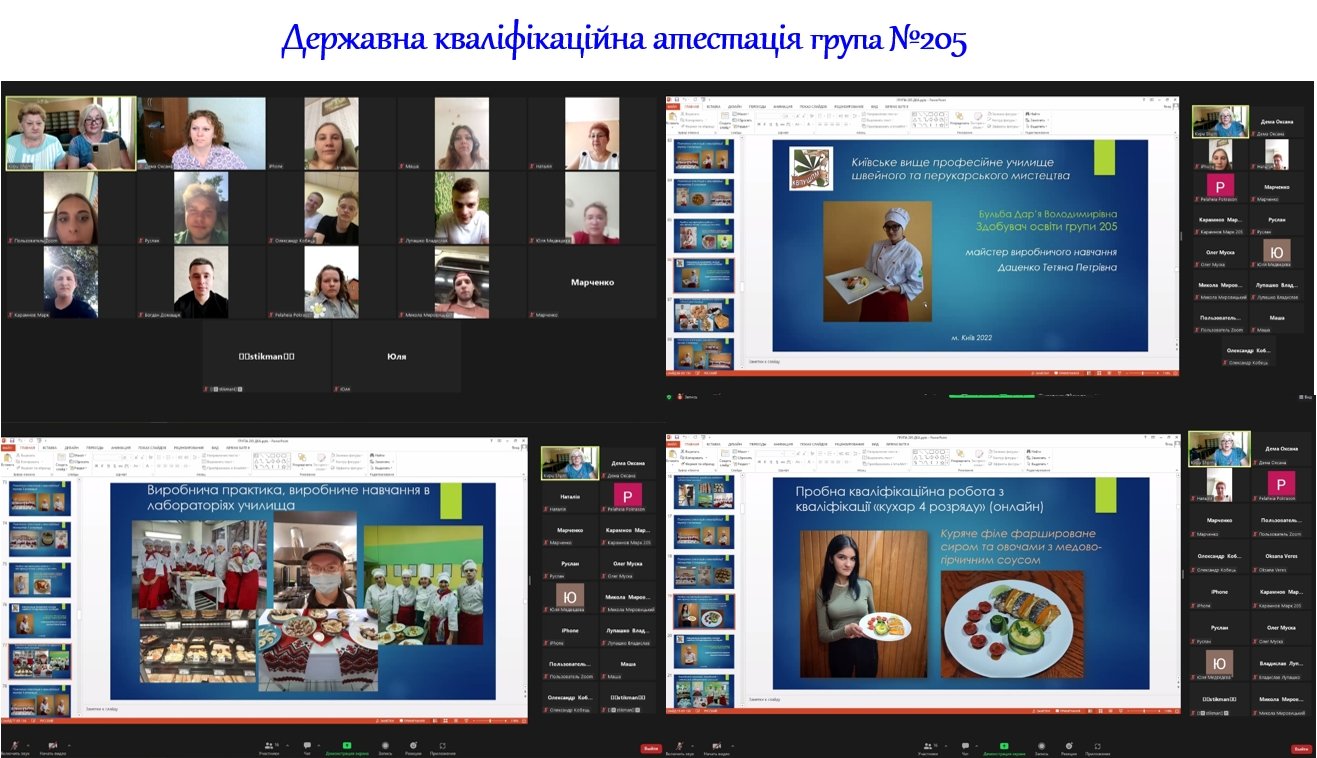Start video via 'Начать видео' under the Виробнича практика slide
Viewport: 1317px width, 758px height.
pos(53,748)
